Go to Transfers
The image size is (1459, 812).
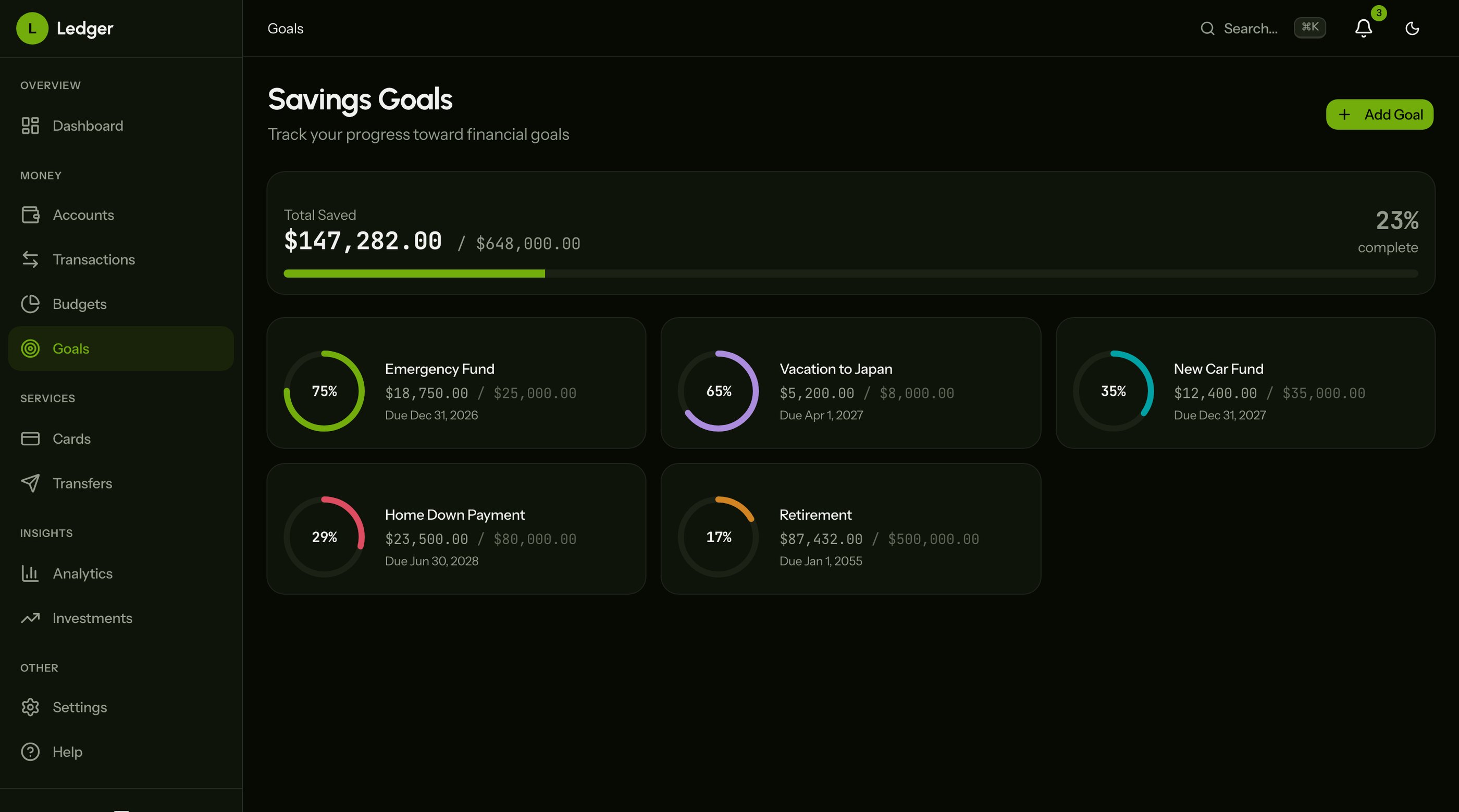[121, 483]
